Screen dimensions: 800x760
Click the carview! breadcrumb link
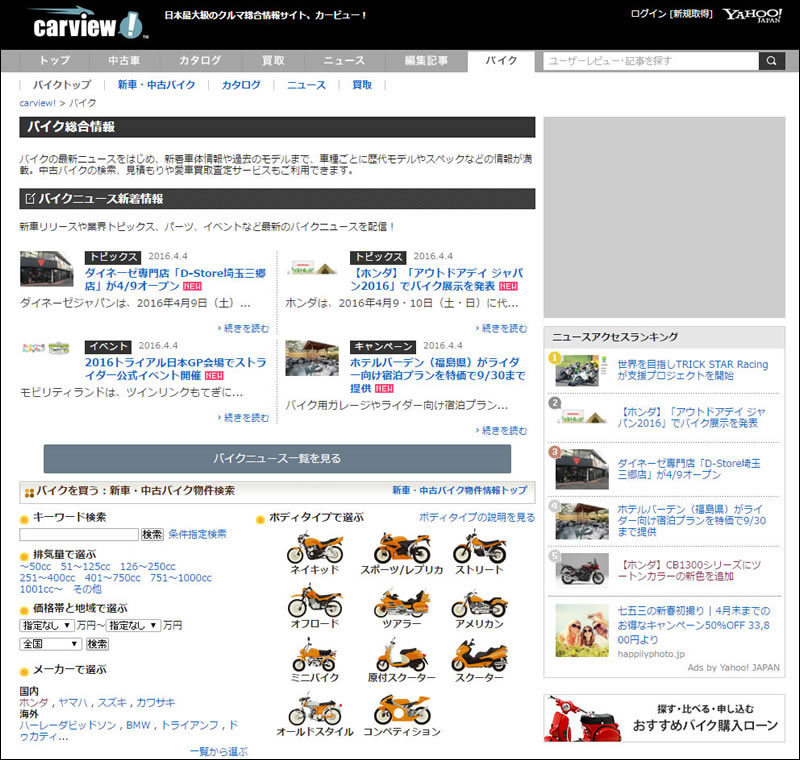pos(37,103)
